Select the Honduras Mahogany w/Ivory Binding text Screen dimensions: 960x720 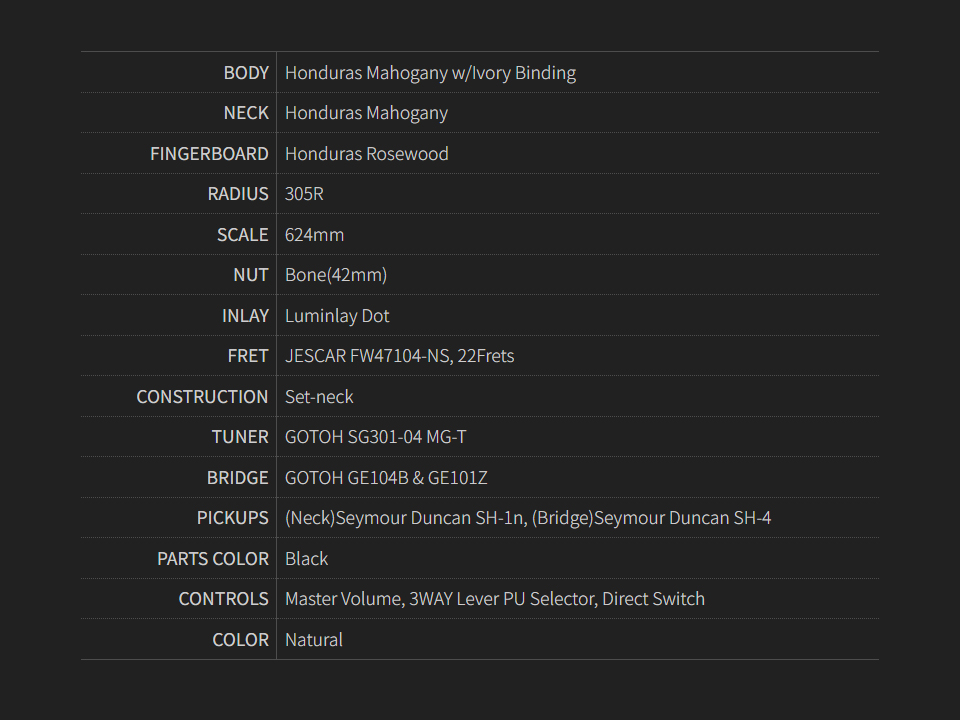coord(430,73)
